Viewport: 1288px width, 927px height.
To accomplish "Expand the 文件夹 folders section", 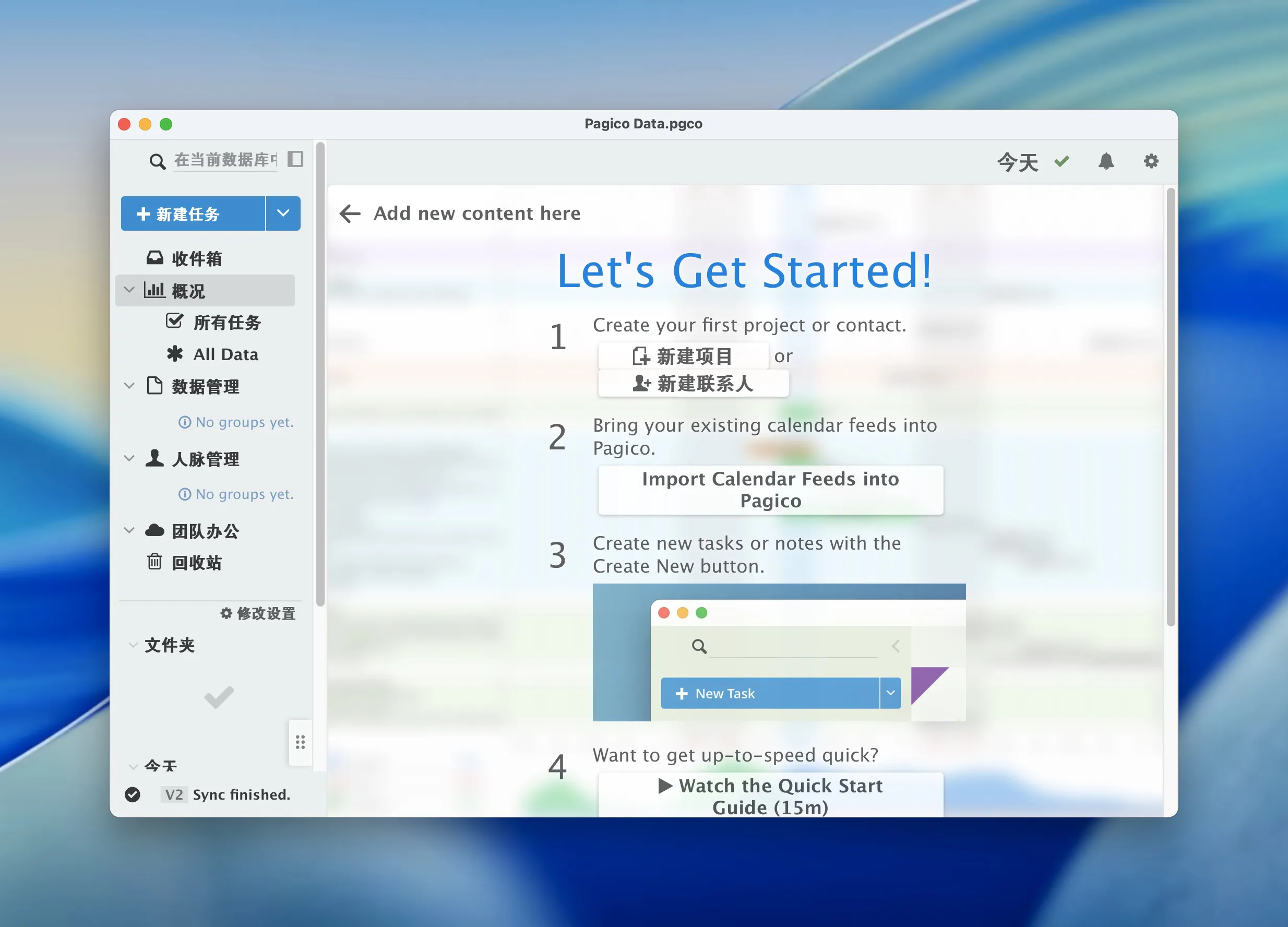I will pyautogui.click(x=133, y=645).
